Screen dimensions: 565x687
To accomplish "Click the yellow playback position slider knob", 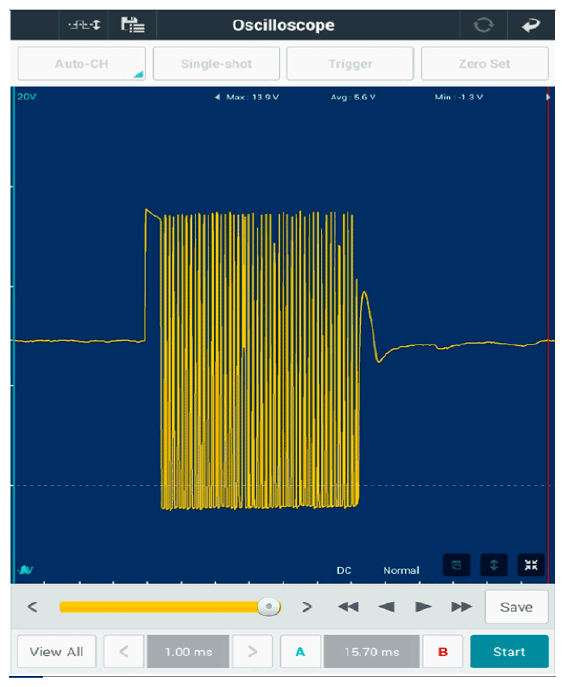I will tap(268, 607).
